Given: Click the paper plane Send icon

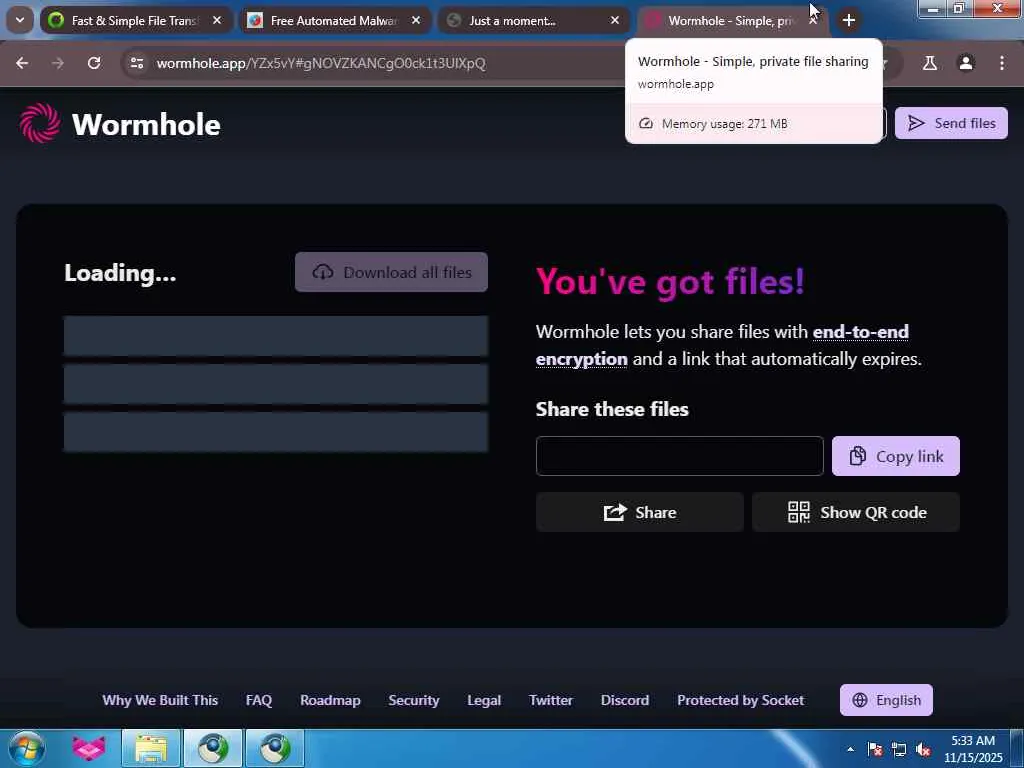Looking at the screenshot, I should pos(916,123).
